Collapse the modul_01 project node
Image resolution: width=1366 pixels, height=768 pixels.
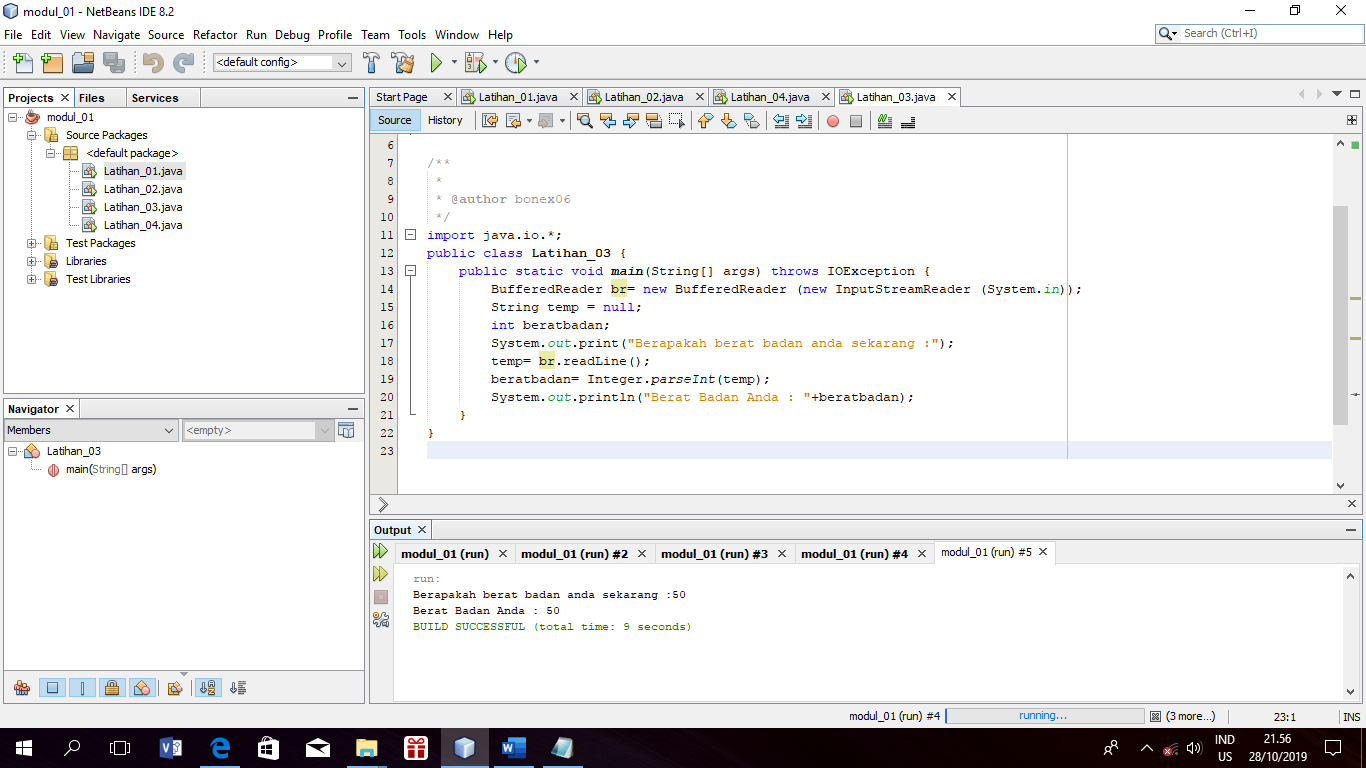13,117
